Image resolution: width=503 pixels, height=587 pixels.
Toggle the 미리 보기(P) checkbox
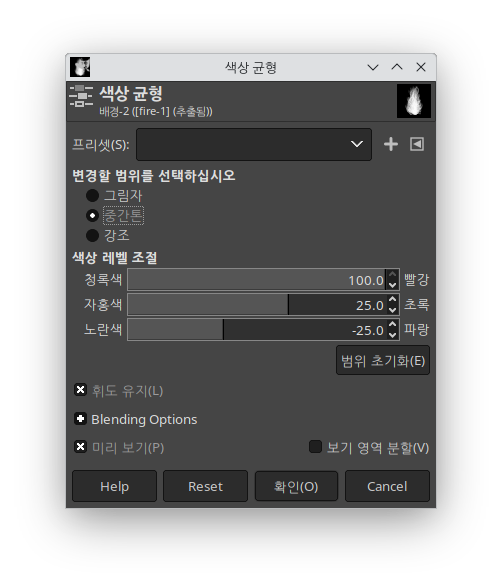(x=80, y=447)
